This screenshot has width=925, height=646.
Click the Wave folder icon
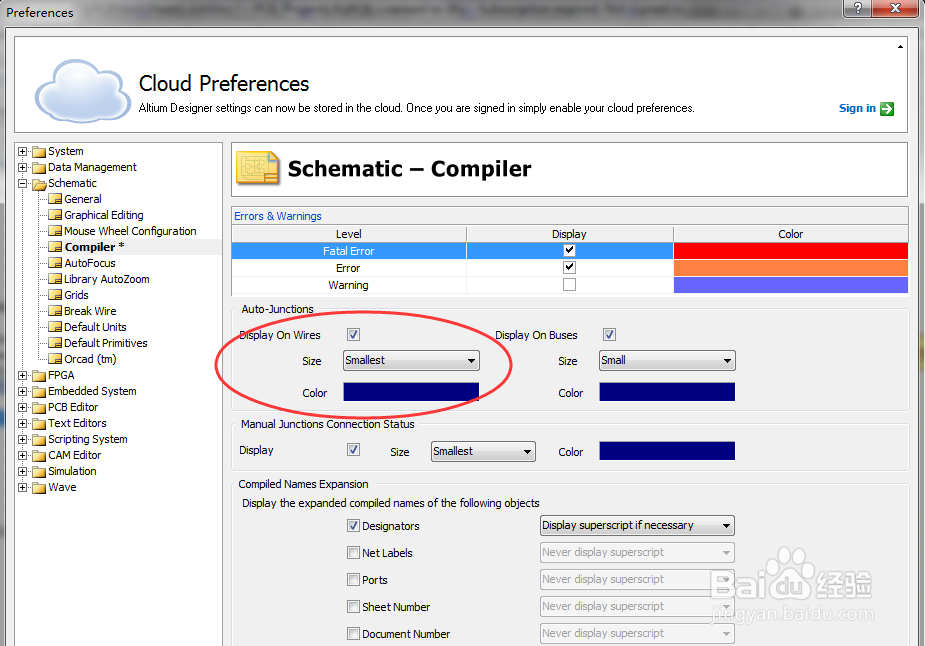point(39,487)
